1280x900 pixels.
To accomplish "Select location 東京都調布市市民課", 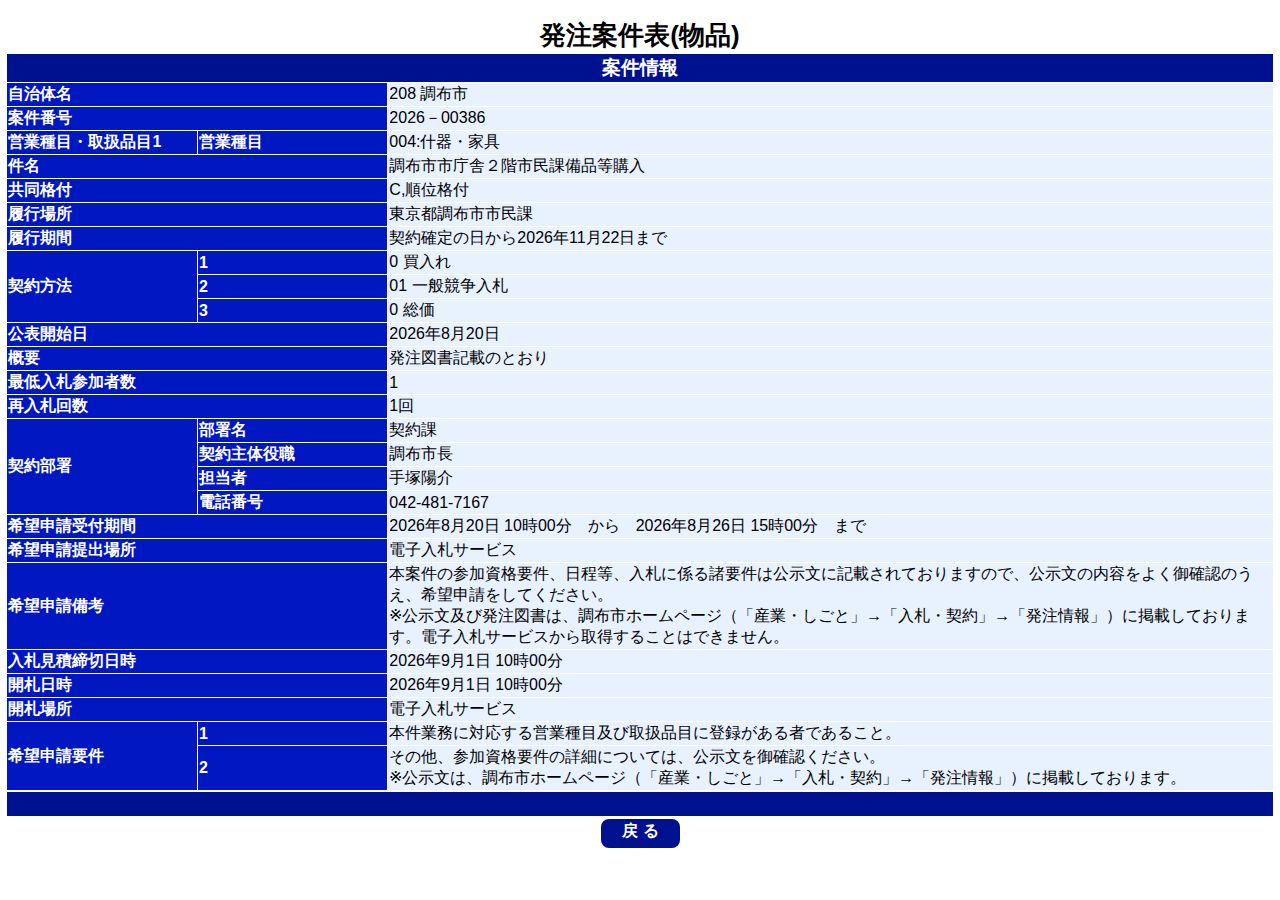I will (461, 214).
